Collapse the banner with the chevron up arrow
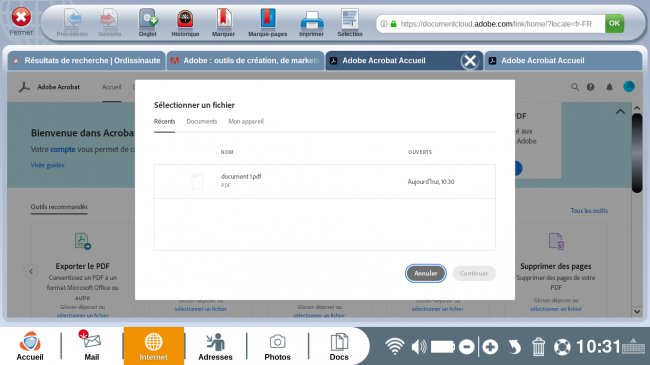The image size is (650, 365). click(x=620, y=112)
